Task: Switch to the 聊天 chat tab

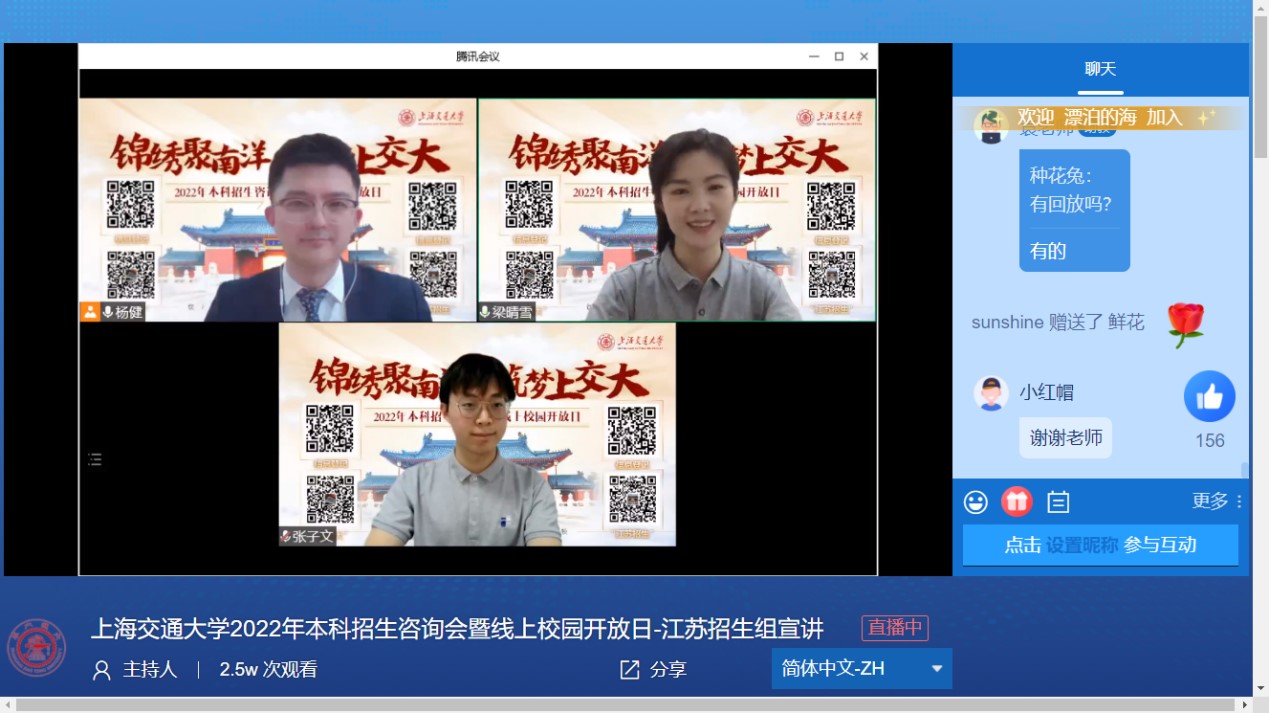Action: [x=1100, y=69]
